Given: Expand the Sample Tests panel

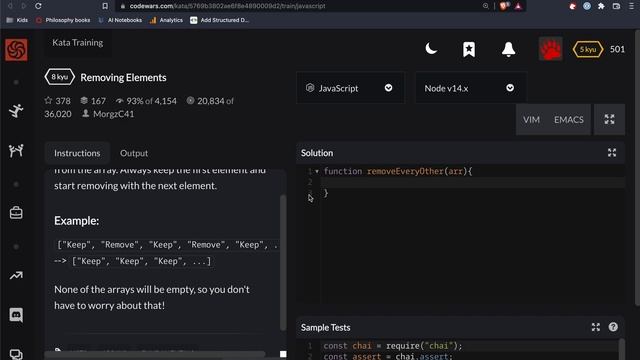Looking at the screenshot, I should (596, 327).
